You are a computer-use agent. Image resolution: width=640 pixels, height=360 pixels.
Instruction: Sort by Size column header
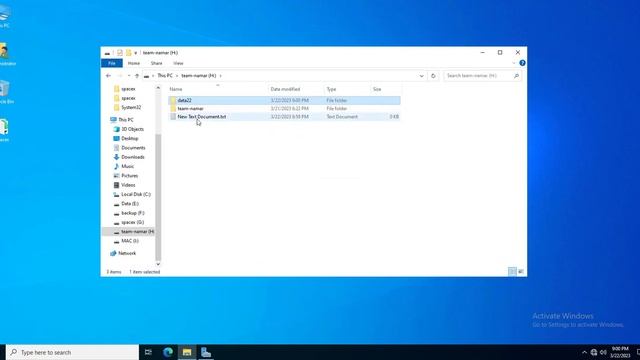point(386,89)
